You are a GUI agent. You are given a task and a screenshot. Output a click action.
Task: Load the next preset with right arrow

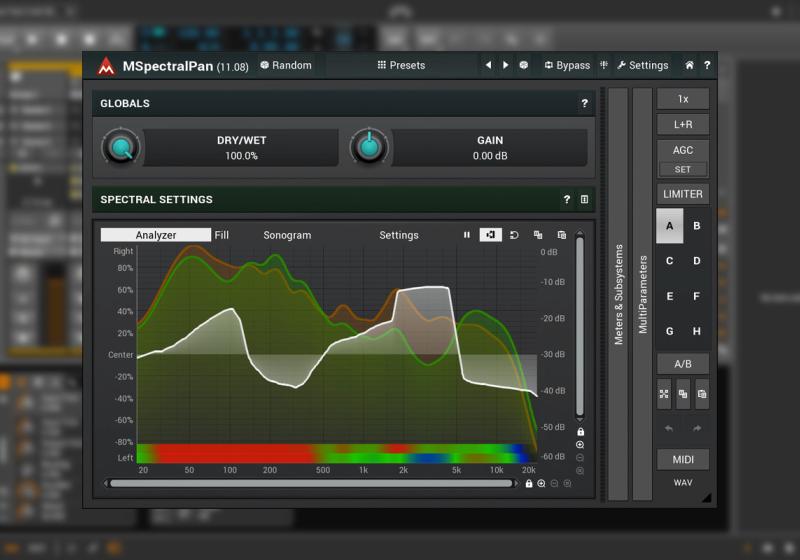pyautogui.click(x=506, y=66)
